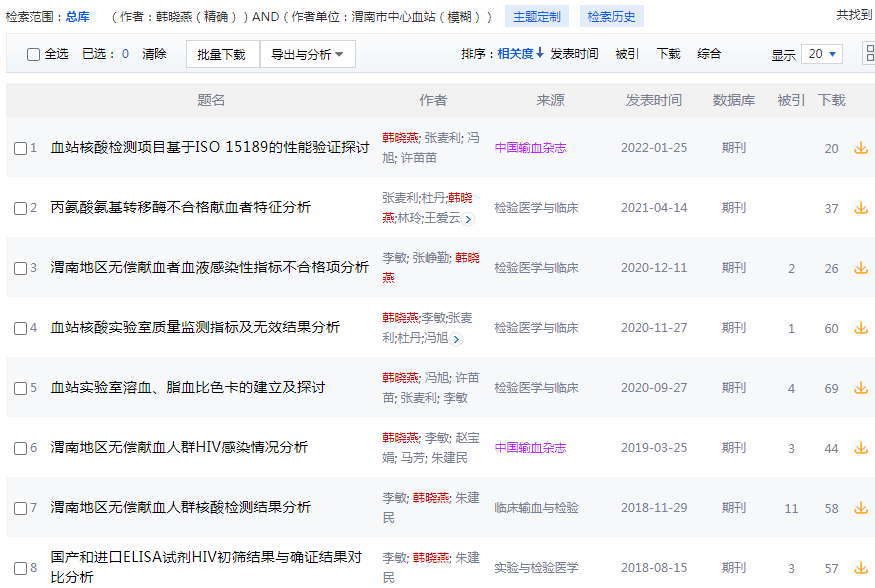Sort results by 下载

(x=669, y=54)
